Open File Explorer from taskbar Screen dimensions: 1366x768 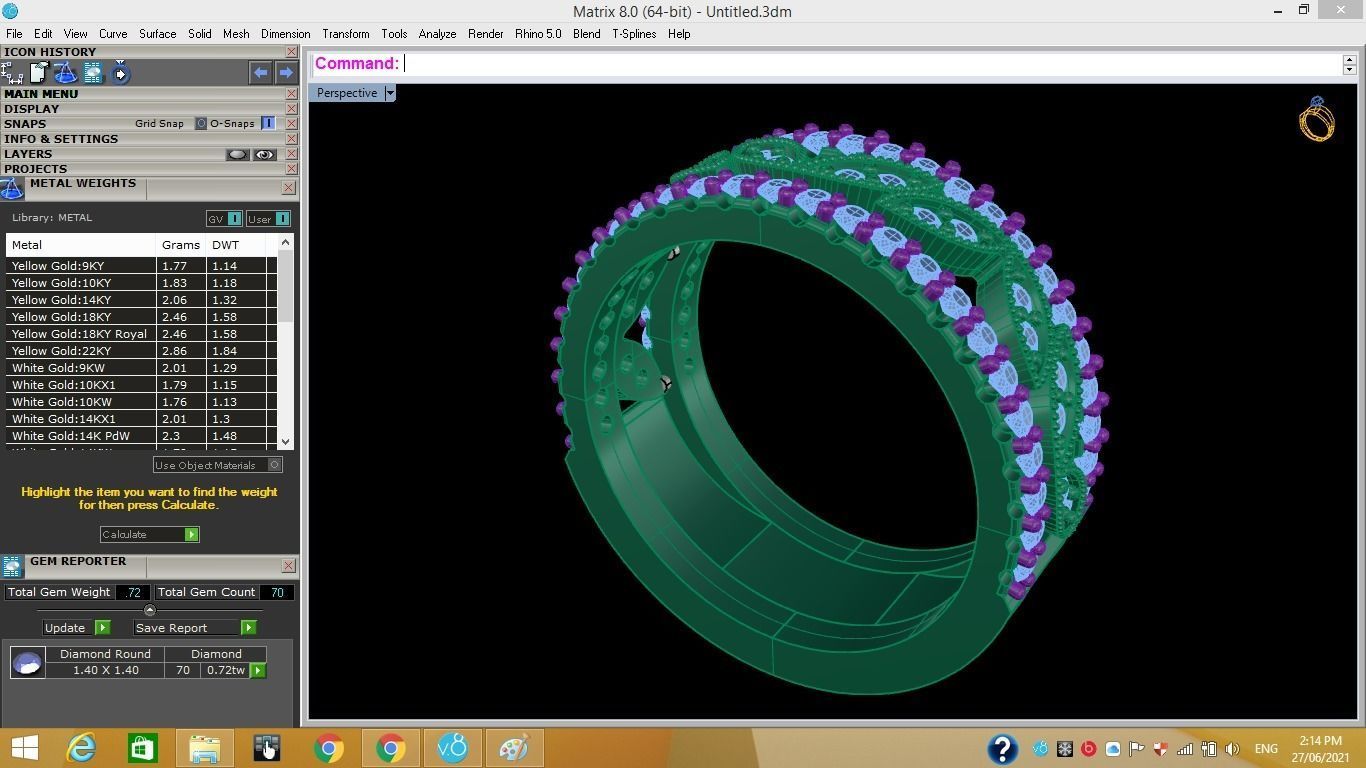coord(205,748)
